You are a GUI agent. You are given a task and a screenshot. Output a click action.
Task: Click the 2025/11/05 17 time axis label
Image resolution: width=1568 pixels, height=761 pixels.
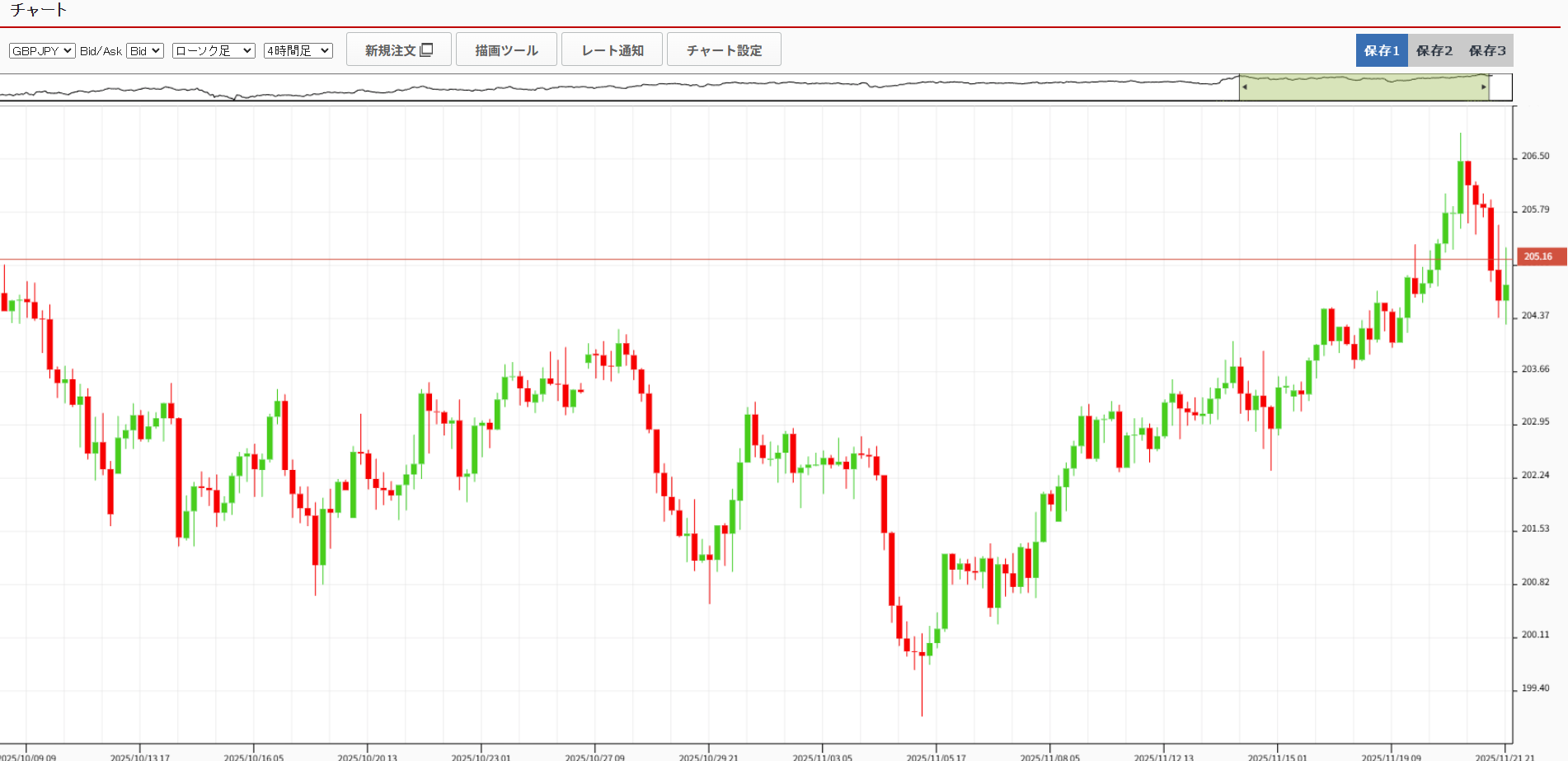(x=936, y=757)
